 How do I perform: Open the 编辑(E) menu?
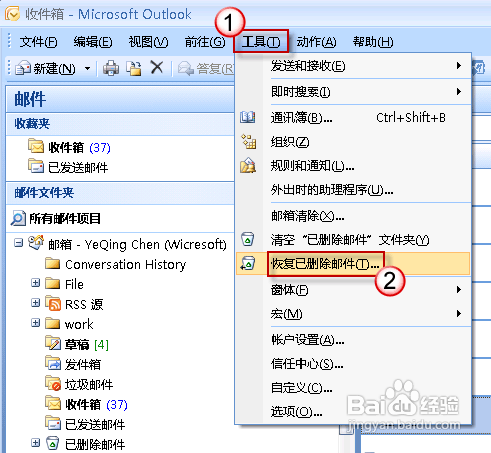pos(93,42)
